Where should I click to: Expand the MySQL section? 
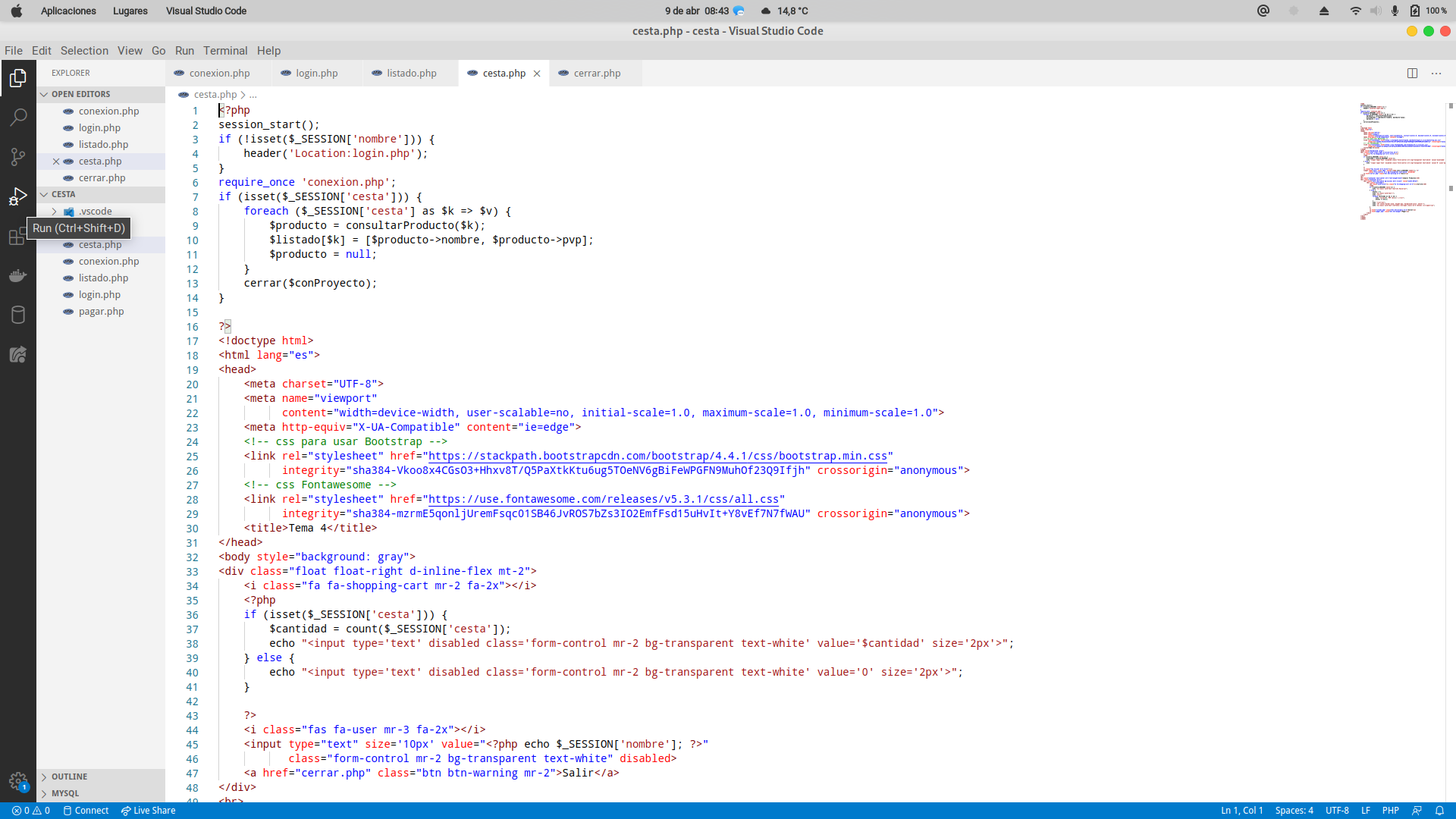101,793
